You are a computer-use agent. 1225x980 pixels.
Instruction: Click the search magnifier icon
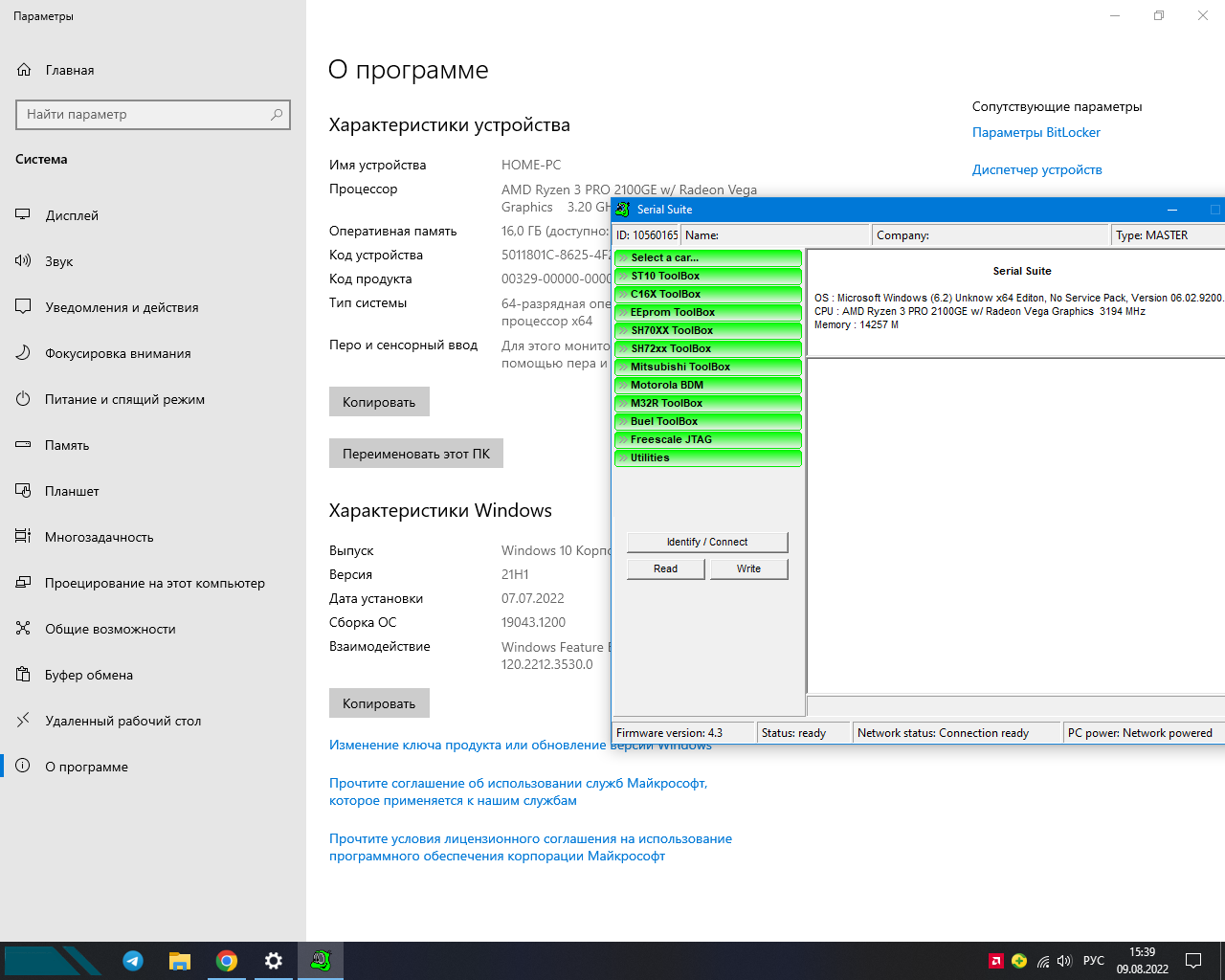pyautogui.click(x=277, y=115)
